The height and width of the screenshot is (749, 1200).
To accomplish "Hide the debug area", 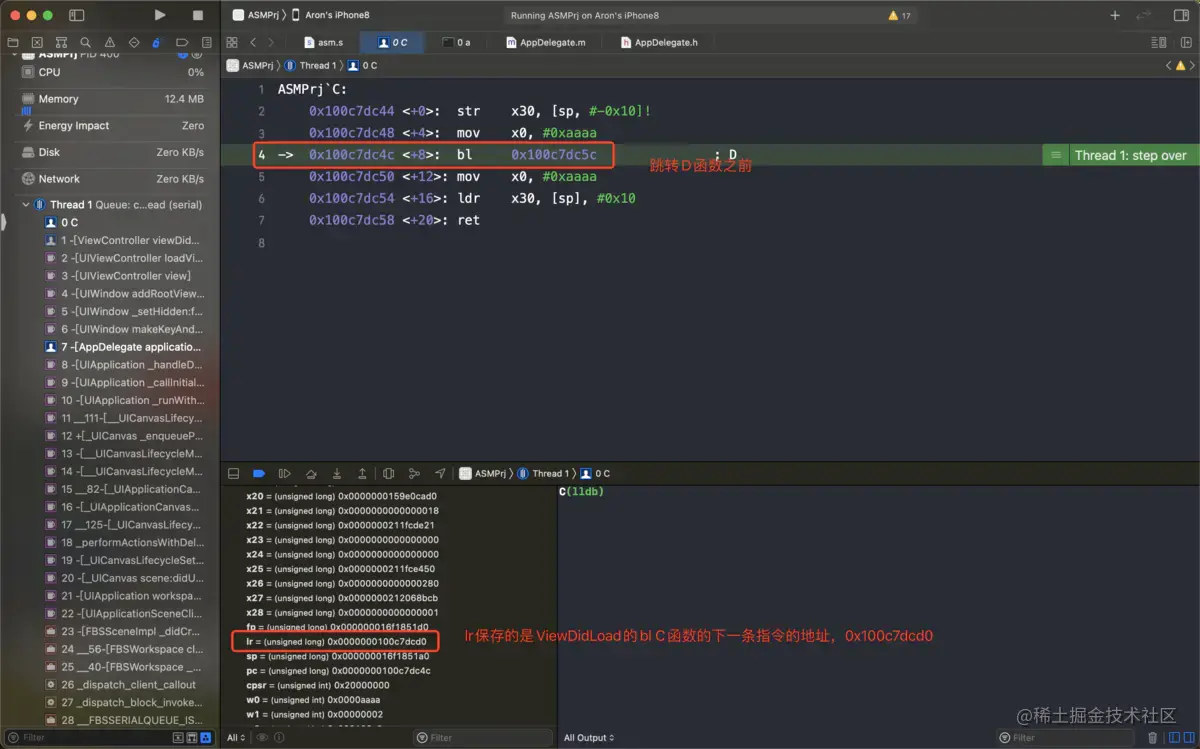I will coord(233,473).
